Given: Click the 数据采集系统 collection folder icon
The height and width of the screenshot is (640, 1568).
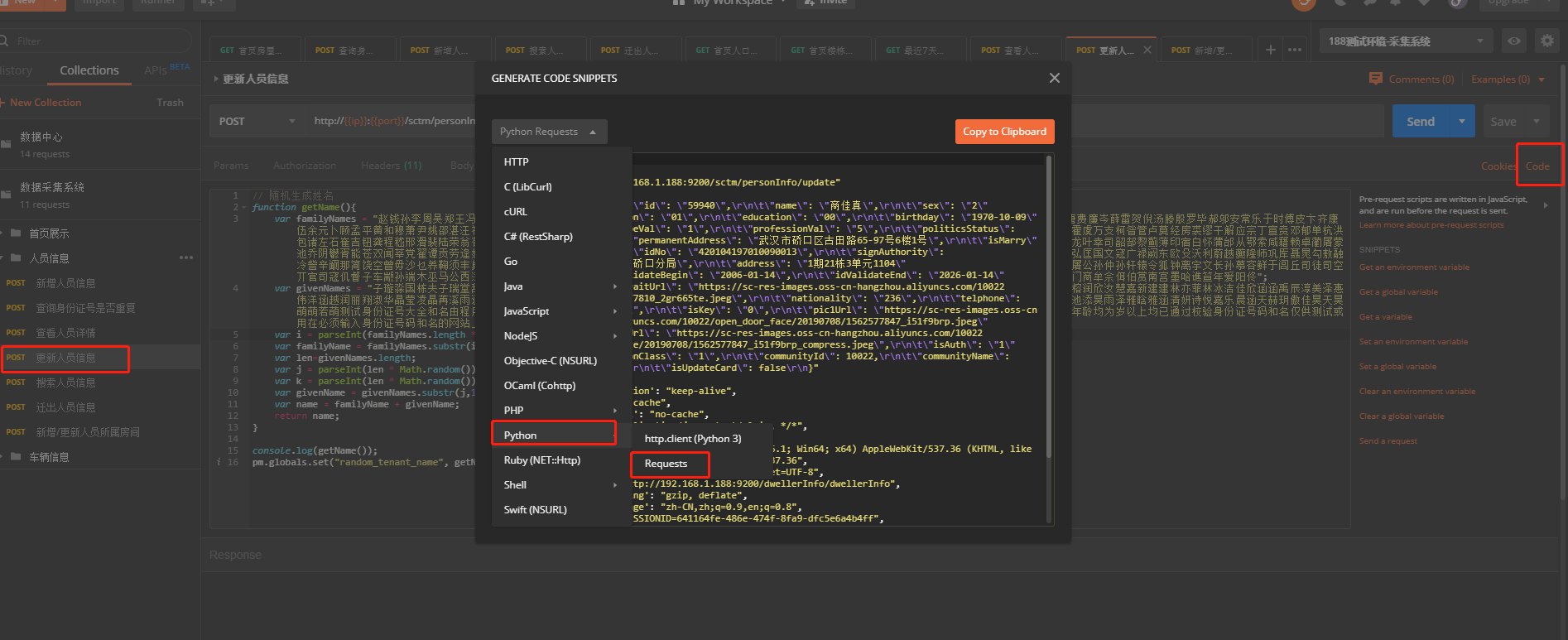Looking at the screenshot, I should (7, 195).
